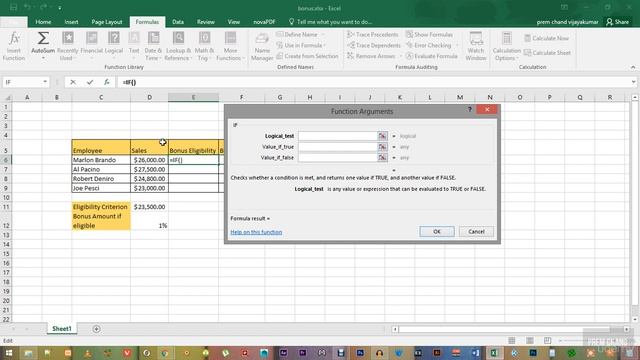This screenshot has height=360, width=640.
Task: Switch to the Page Layout tab
Action: point(107,22)
